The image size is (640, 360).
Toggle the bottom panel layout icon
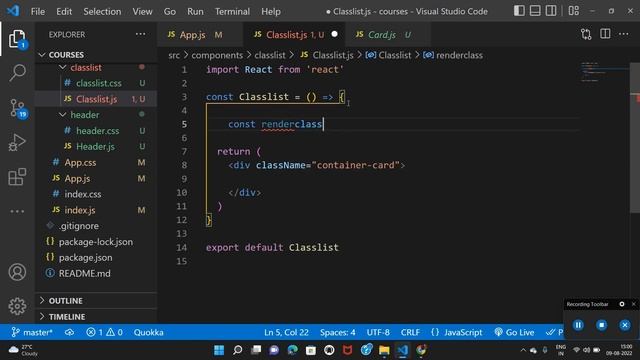(x=535, y=11)
